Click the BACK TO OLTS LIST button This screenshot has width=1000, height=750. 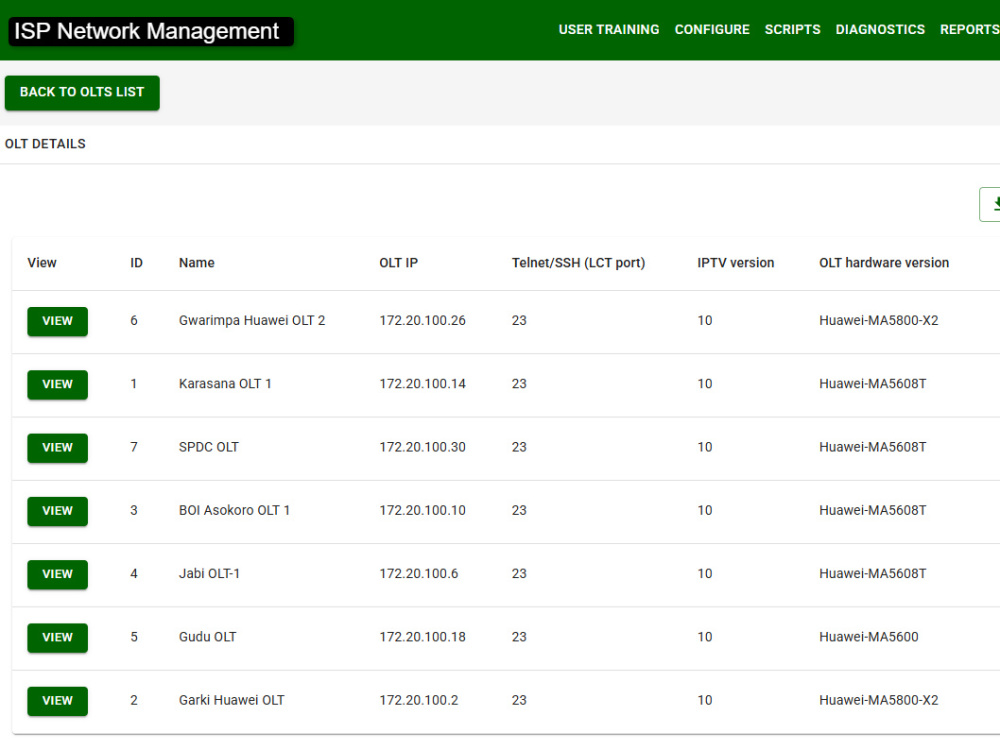point(82,93)
